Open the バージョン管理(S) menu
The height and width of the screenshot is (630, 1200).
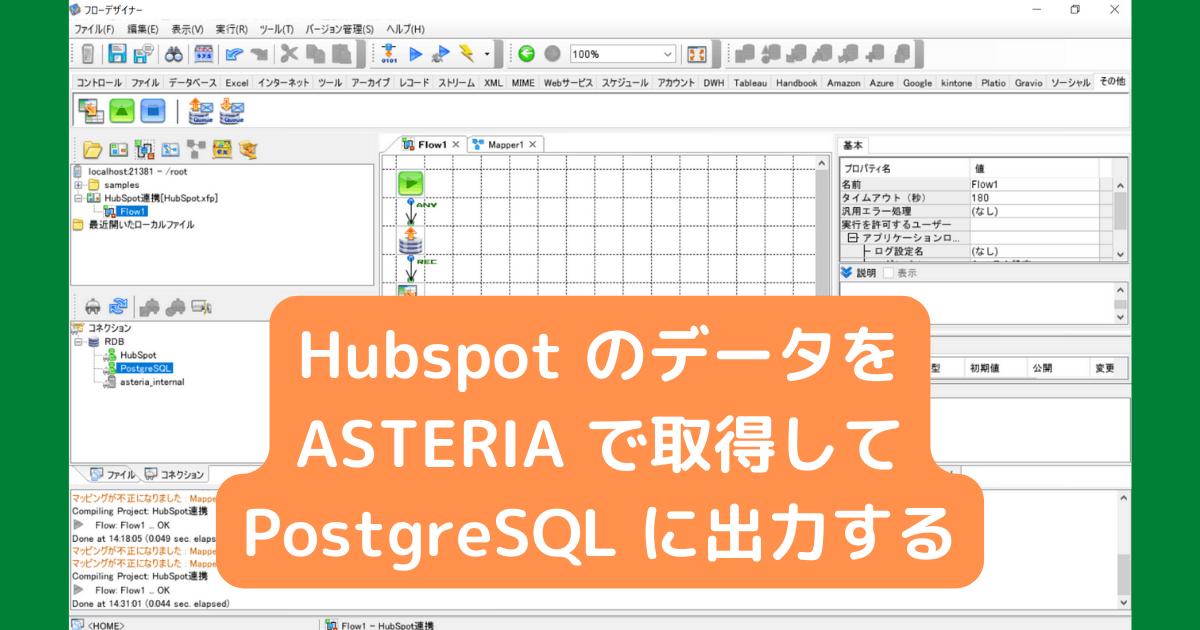coord(338,29)
